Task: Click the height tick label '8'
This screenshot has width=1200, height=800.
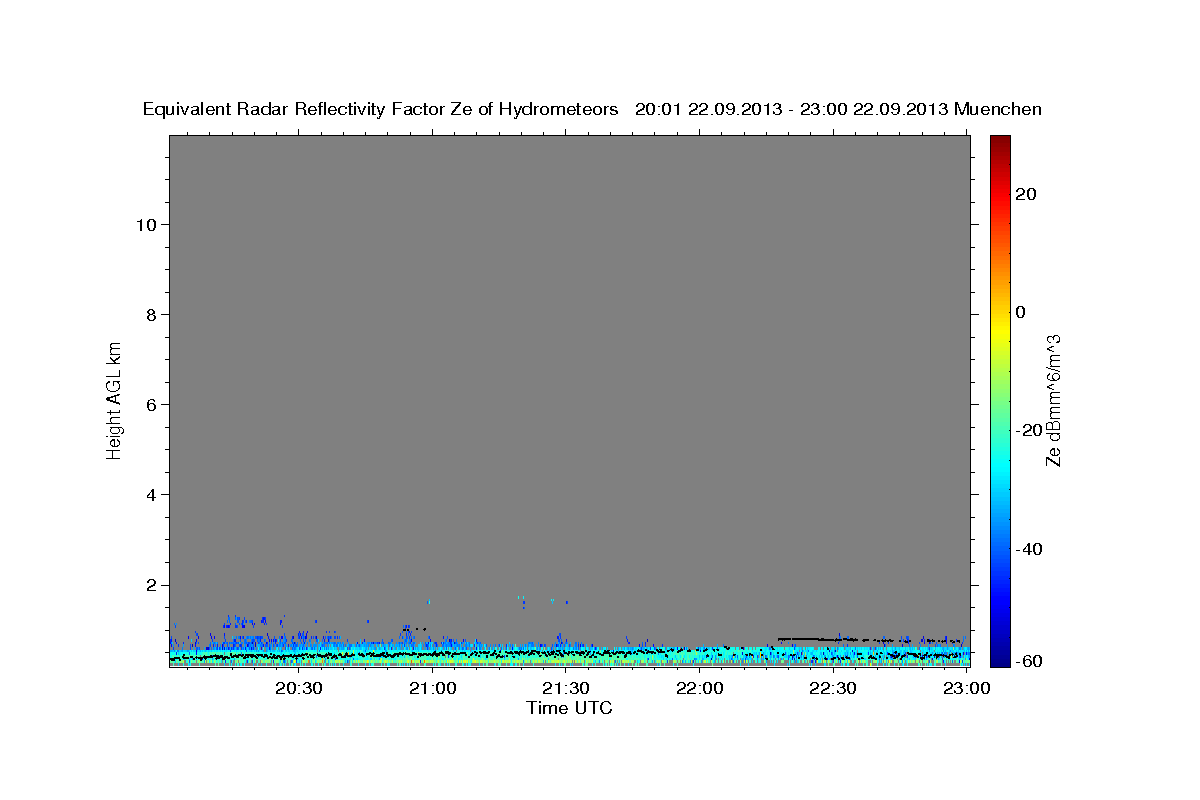Action: pos(150,314)
